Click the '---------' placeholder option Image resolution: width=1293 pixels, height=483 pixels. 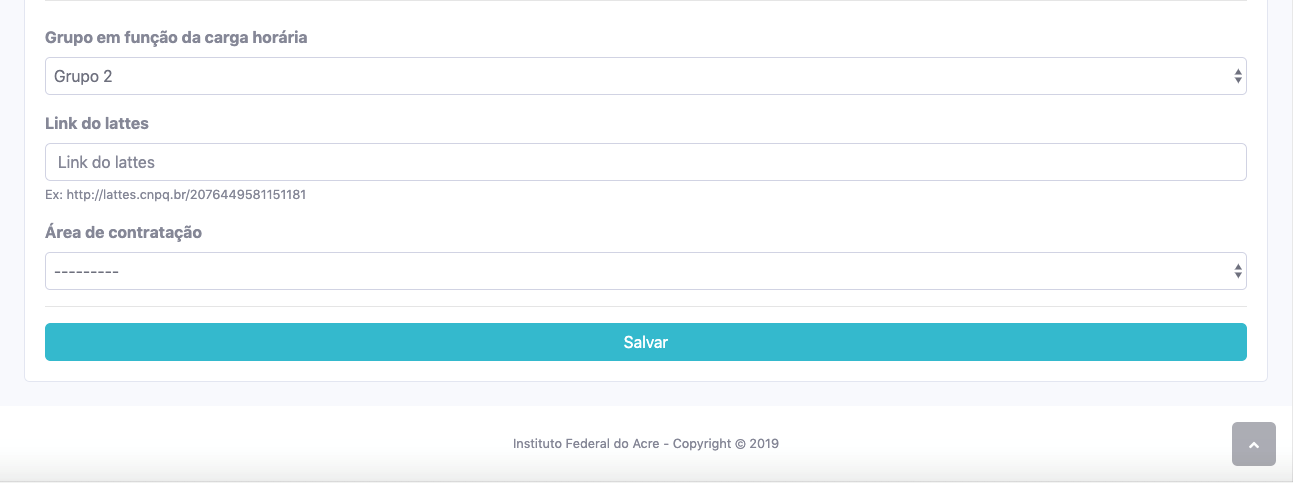click(87, 271)
